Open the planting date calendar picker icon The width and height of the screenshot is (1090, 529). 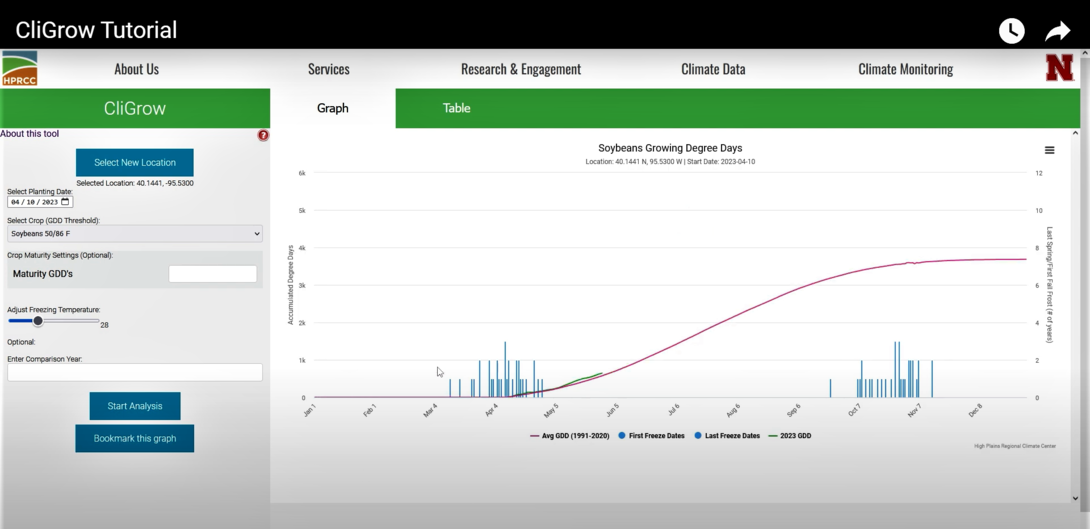pyautogui.click(x=66, y=202)
